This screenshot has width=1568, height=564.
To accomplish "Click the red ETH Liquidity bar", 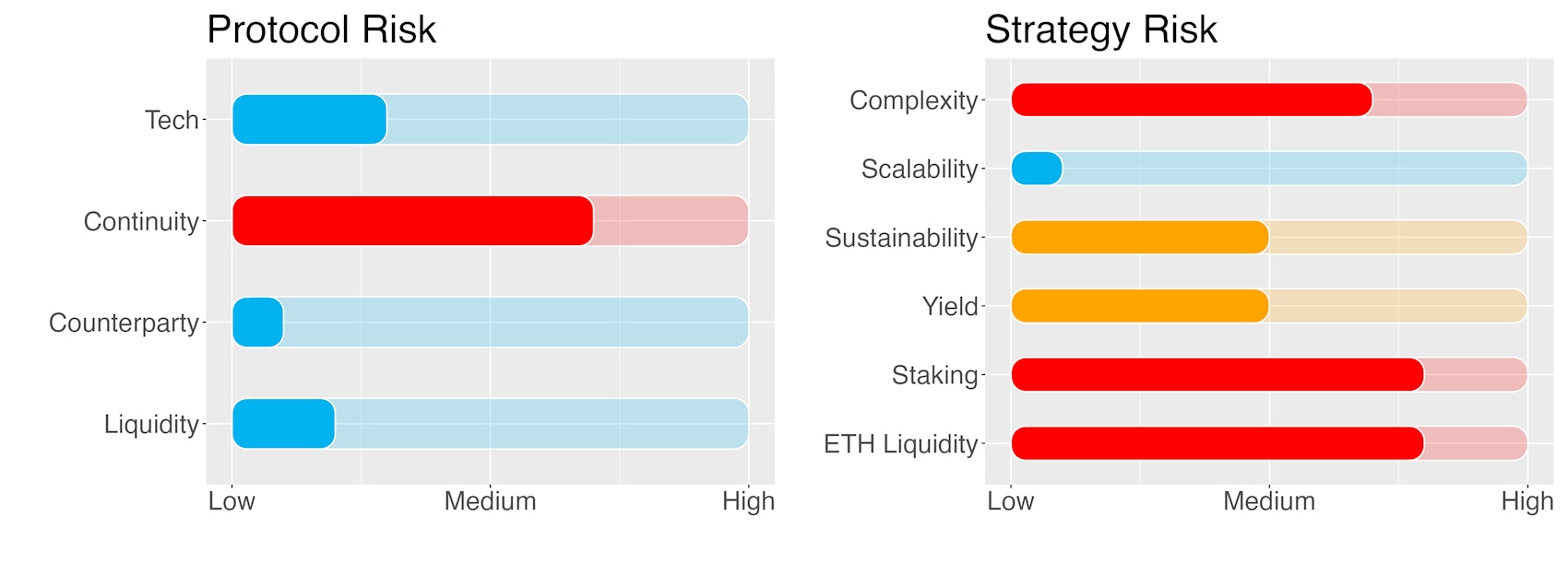I will coord(1217,443).
